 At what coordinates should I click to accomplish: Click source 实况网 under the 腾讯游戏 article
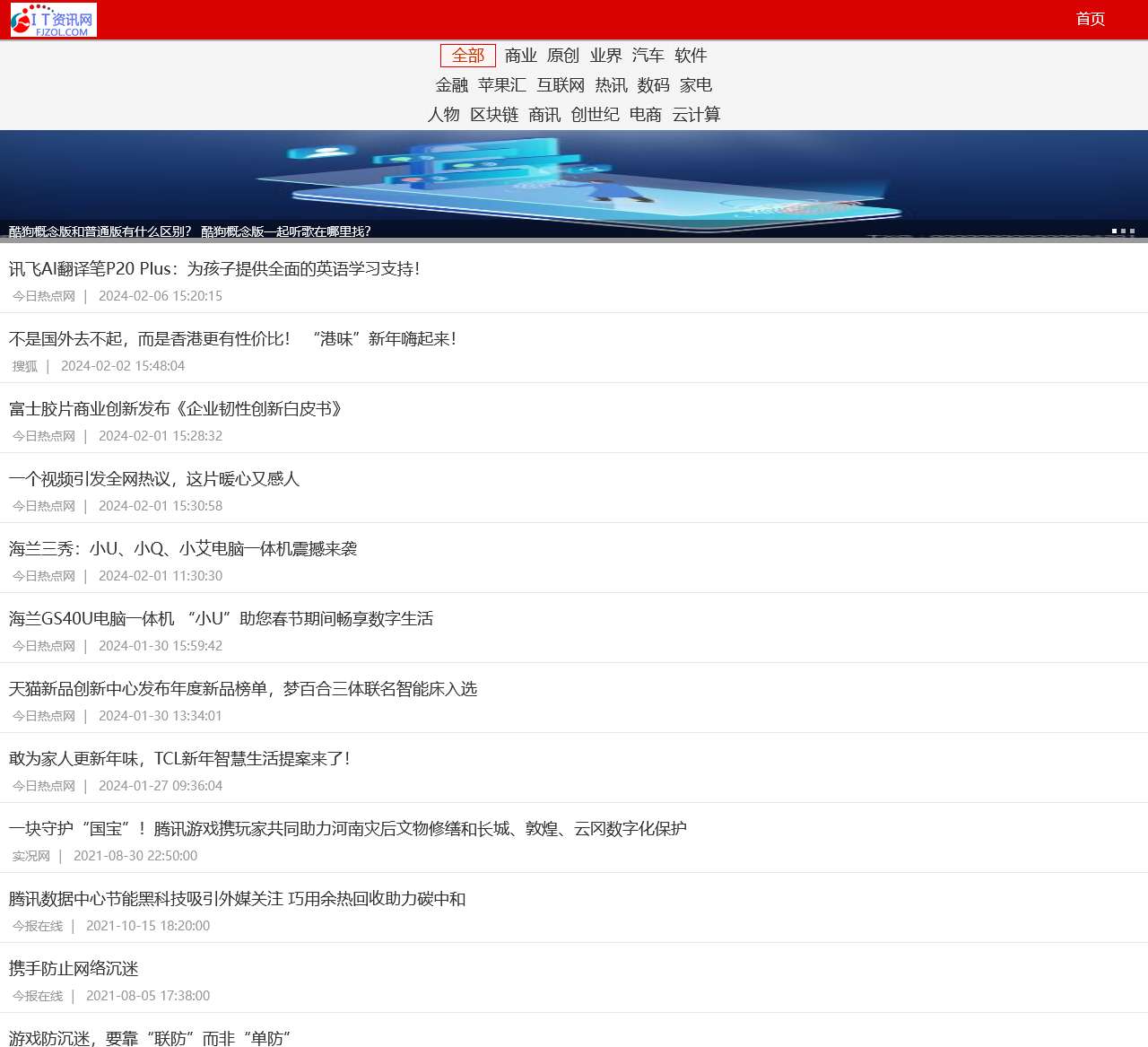31,856
